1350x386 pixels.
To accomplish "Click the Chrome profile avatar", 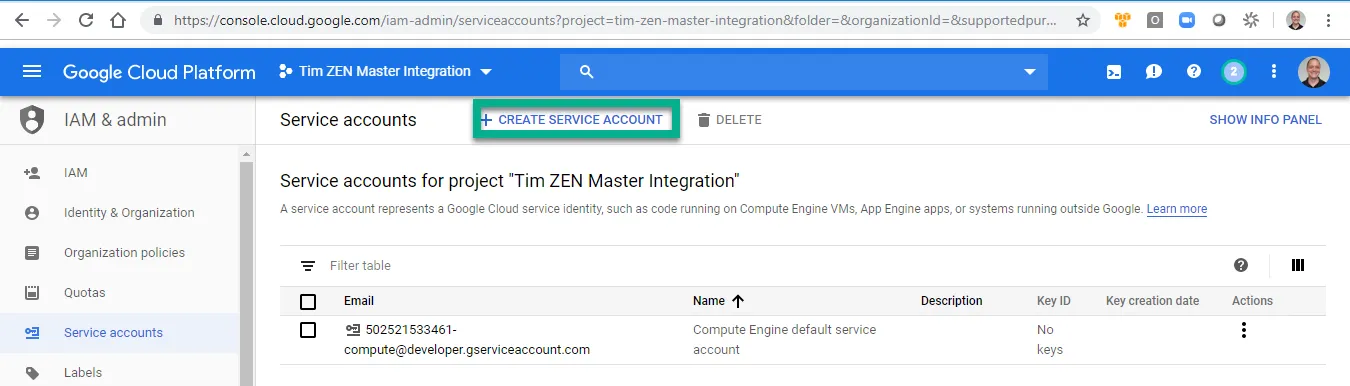I will [1295, 20].
